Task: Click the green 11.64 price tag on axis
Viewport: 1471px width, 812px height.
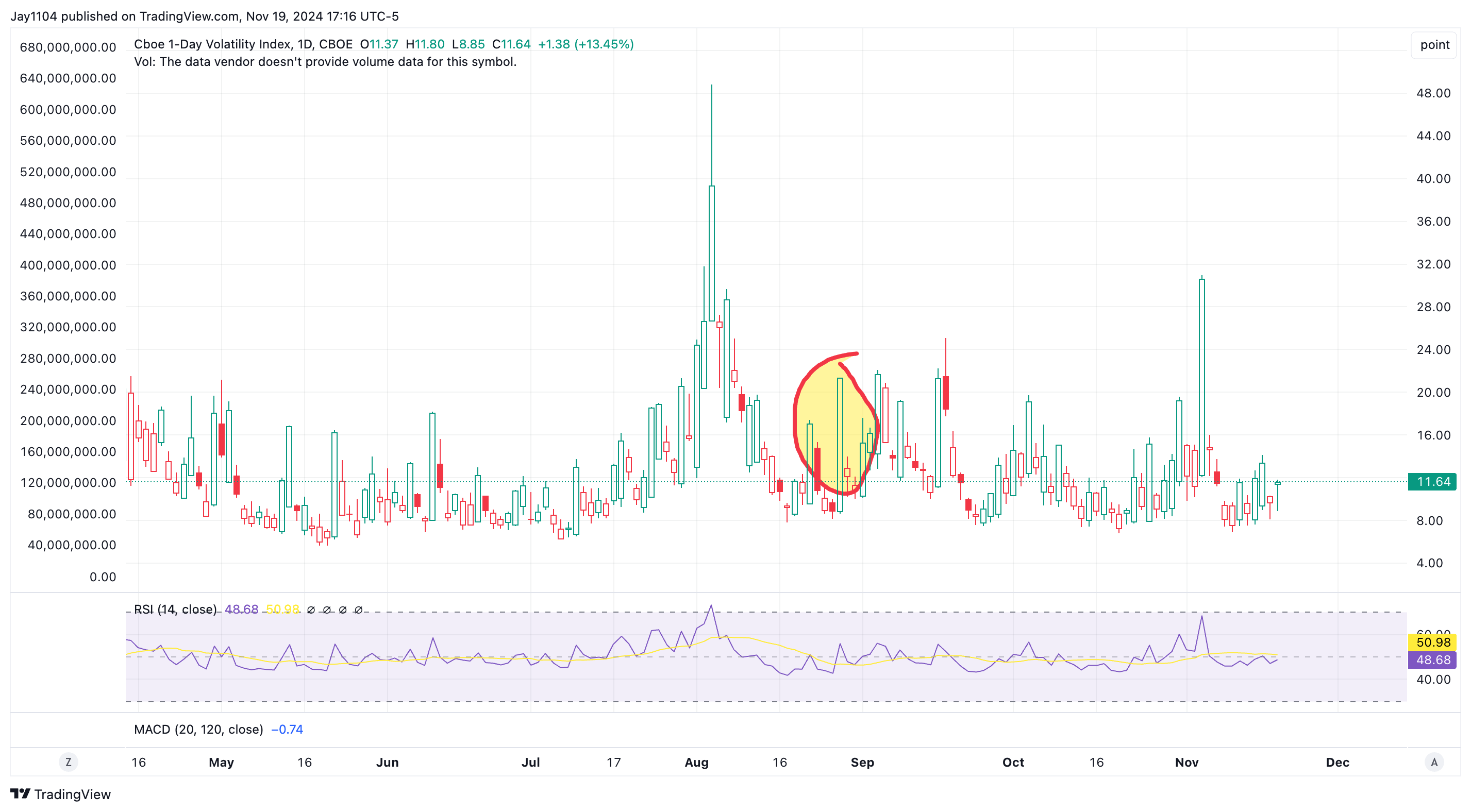Action: (1433, 481)
